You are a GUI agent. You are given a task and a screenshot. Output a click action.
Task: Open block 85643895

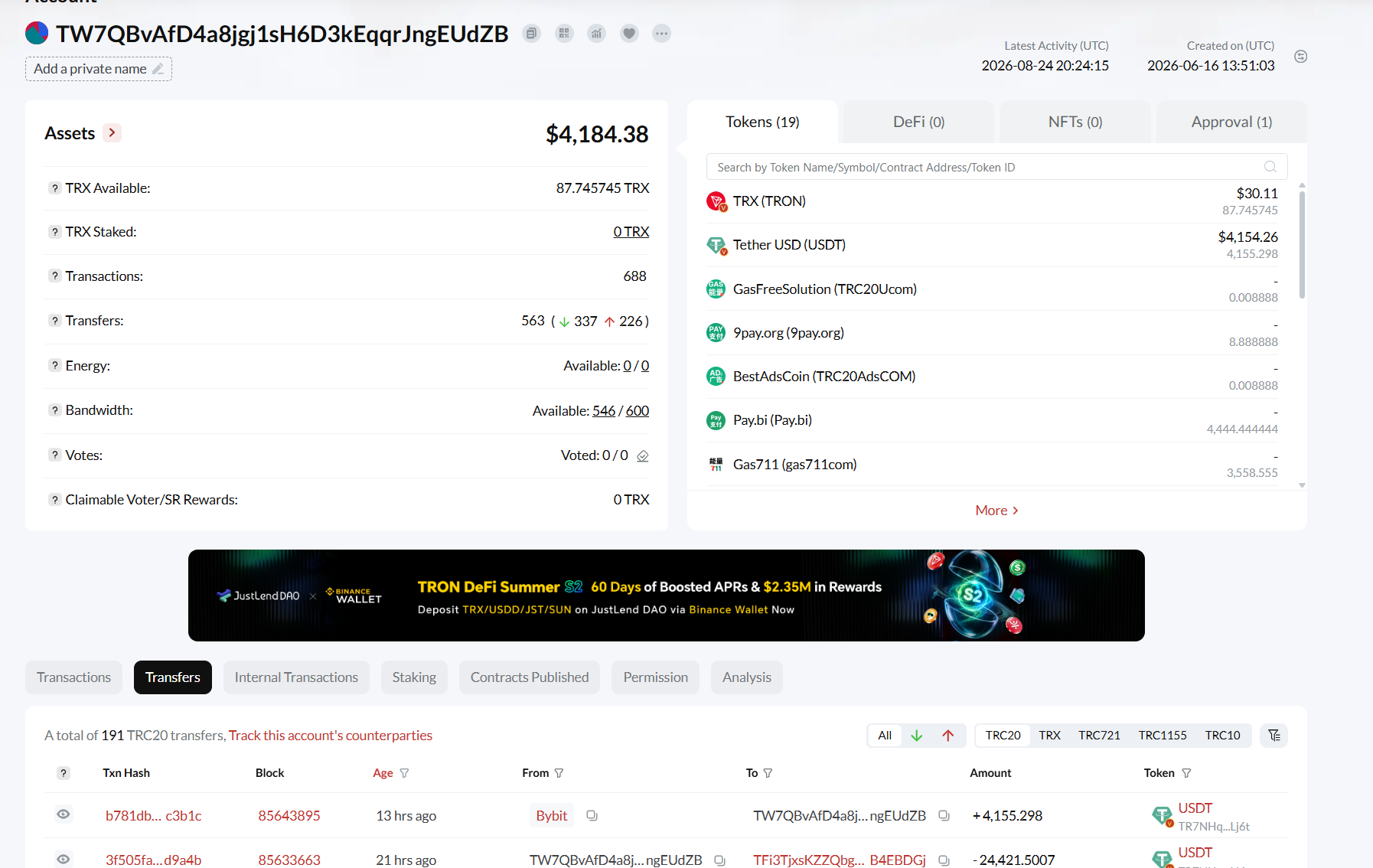289,816
